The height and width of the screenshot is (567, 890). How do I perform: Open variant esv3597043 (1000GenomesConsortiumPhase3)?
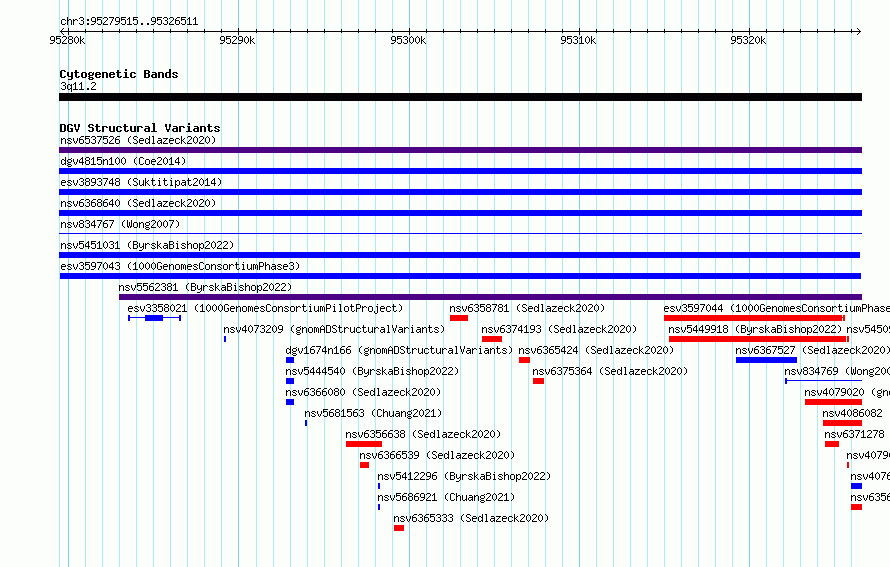180,266
